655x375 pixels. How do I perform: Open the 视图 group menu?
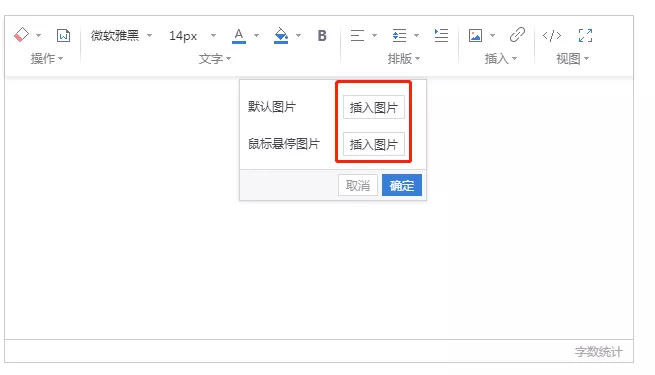tap(572, 58)
